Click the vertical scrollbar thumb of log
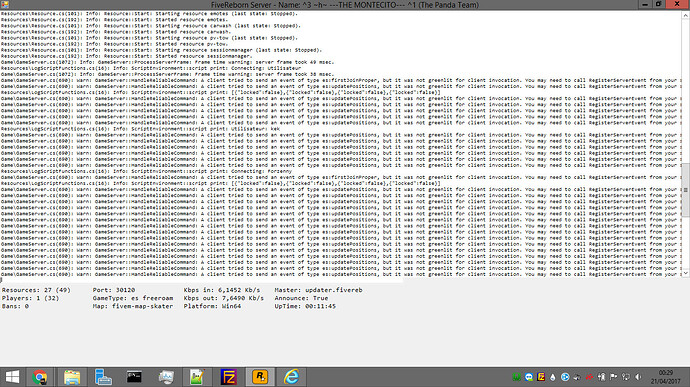Screen dimensions: 690x387 tap(686, 190)
